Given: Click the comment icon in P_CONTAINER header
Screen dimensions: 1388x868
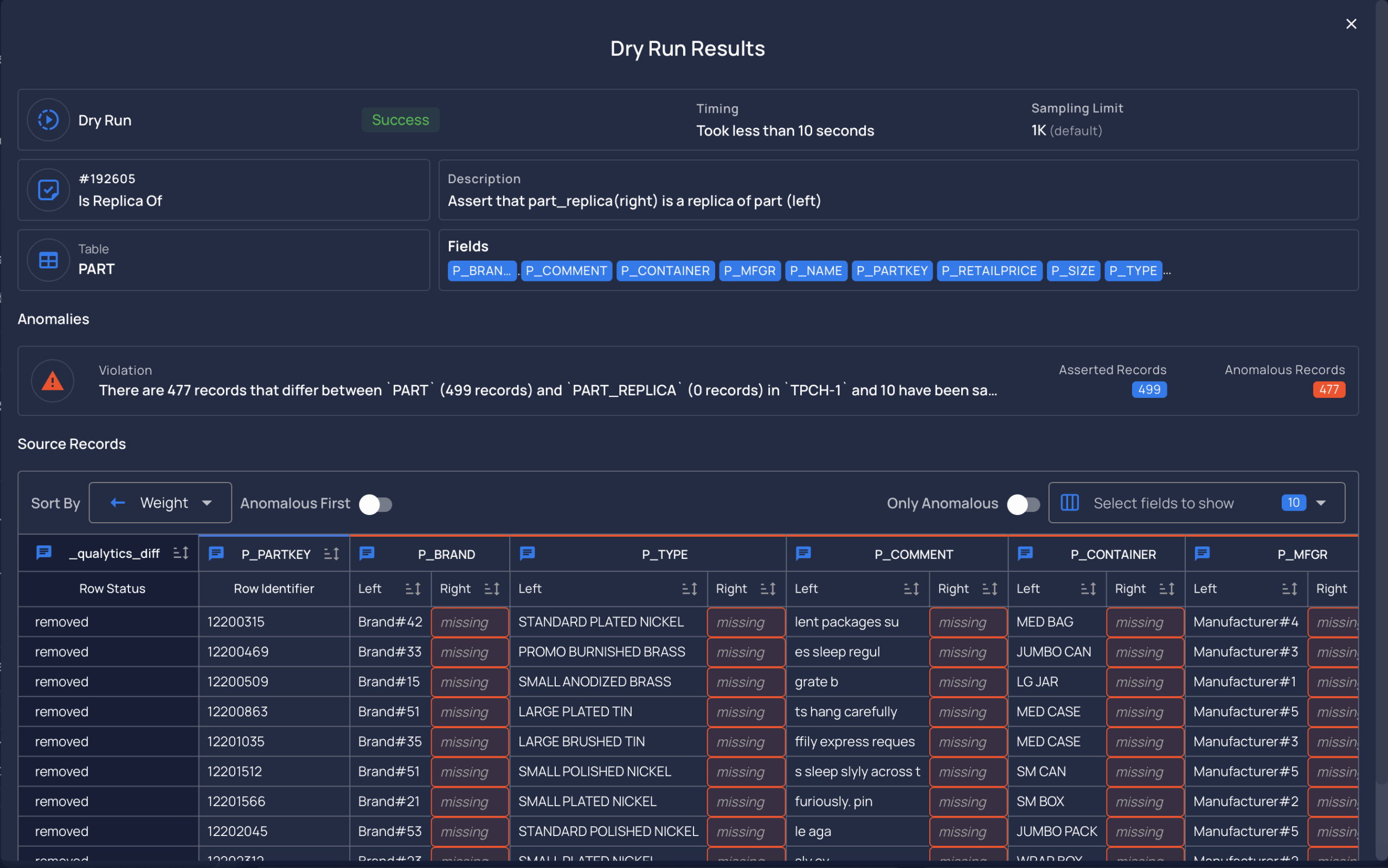Looking at the screenshot, I should click(1025, 554).
